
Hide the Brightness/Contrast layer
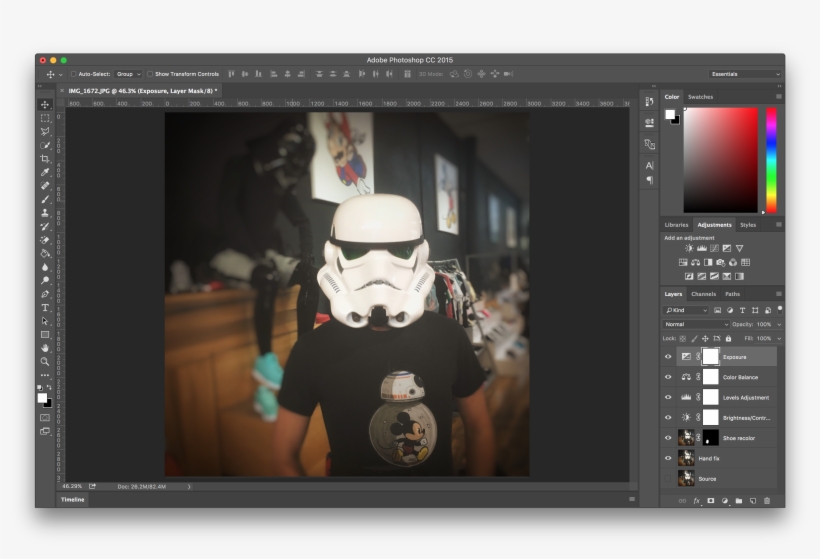pyautogui.click(x=668, y=418)
